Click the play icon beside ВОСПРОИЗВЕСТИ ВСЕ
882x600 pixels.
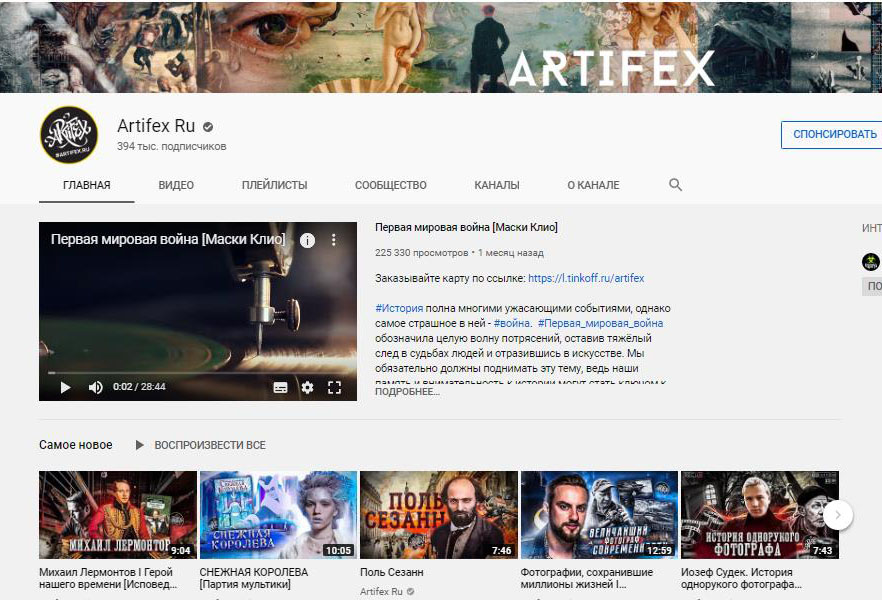point(139,445)
